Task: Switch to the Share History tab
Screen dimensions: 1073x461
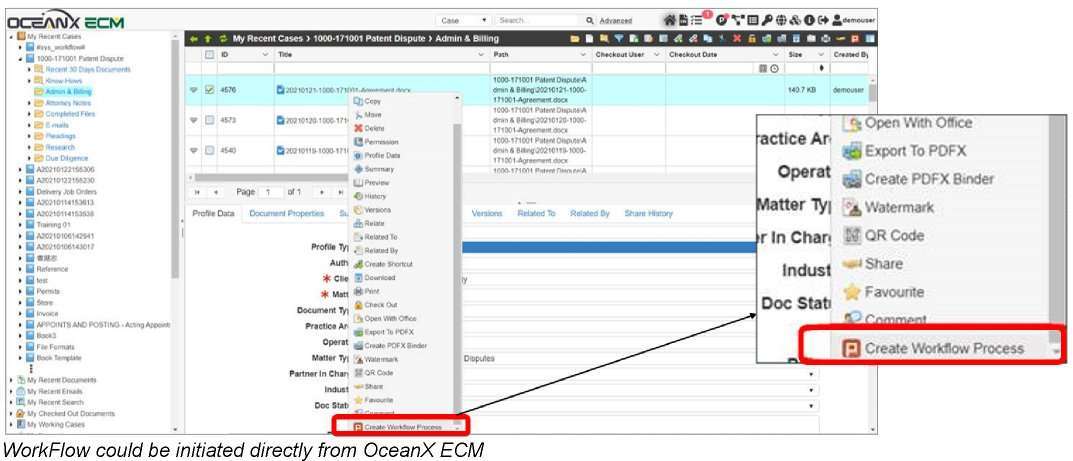Action: point(648,213)
